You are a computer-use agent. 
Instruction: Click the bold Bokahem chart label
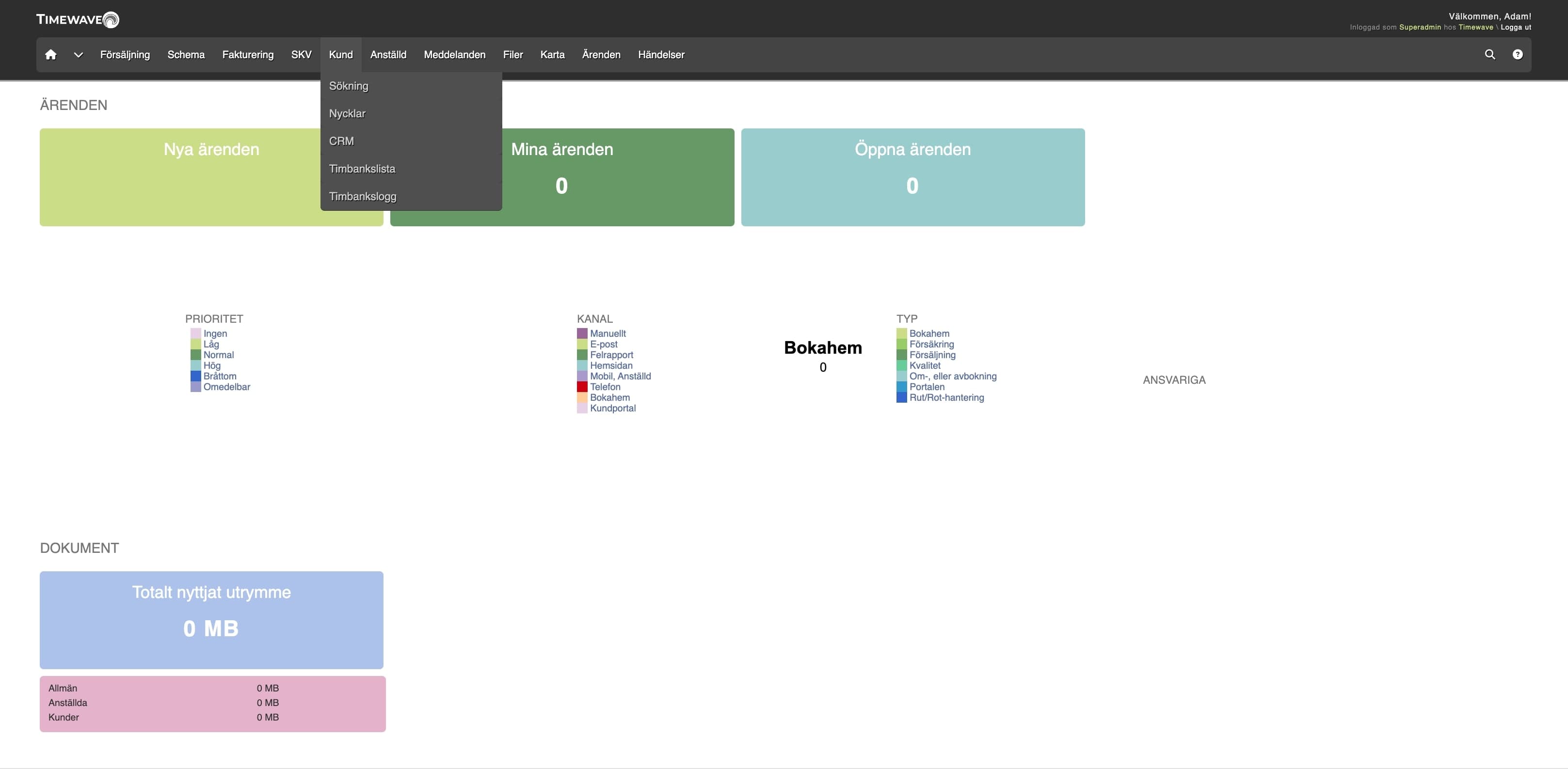point(823,347)
